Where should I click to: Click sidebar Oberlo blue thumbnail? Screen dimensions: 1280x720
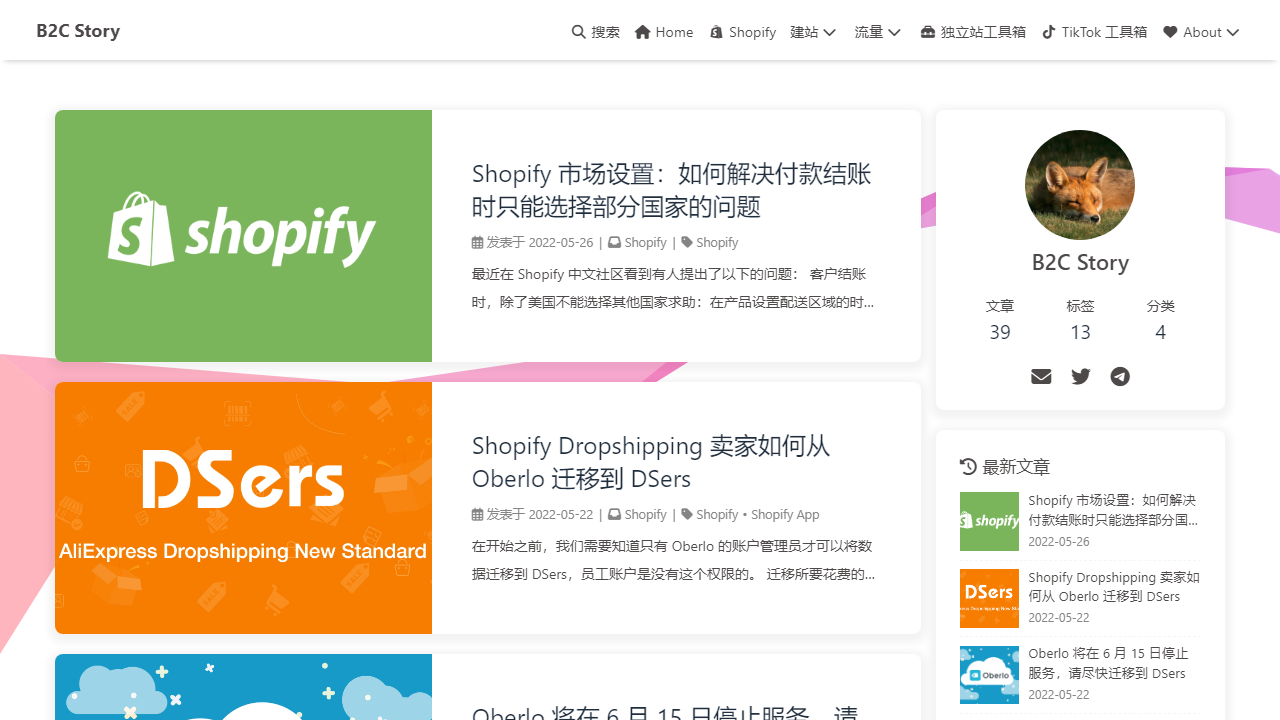tap(989, 675)
